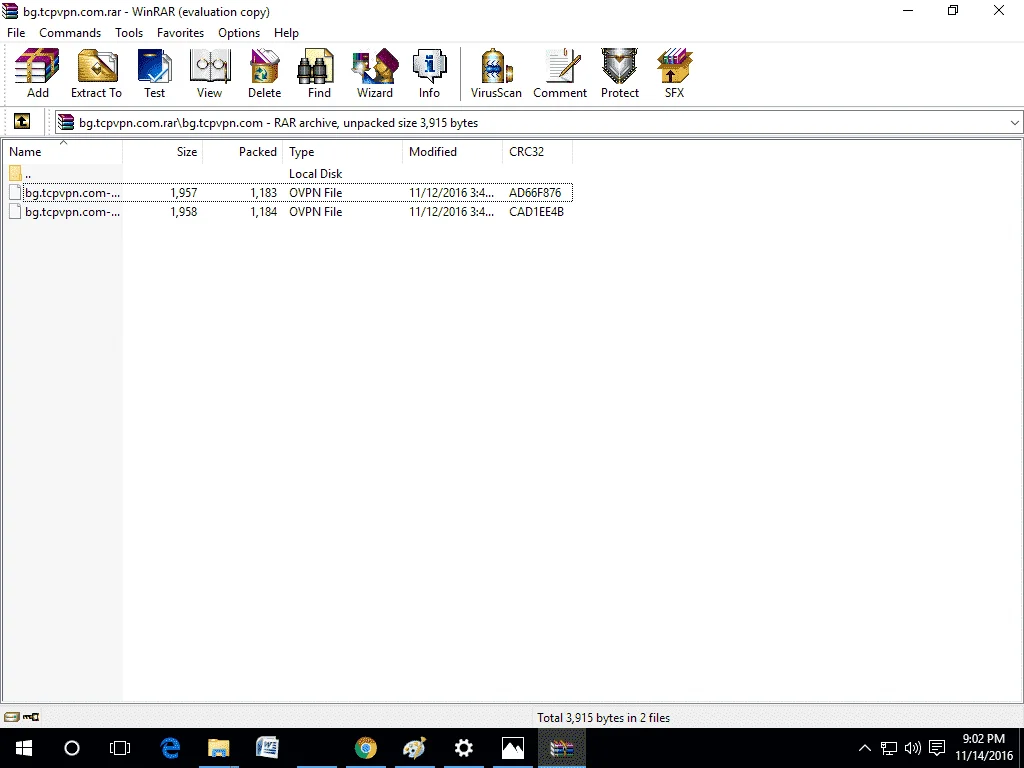Click CRC32 value AD66F876
Viewport: 1024px width, 768px height.
pos(535,193)
